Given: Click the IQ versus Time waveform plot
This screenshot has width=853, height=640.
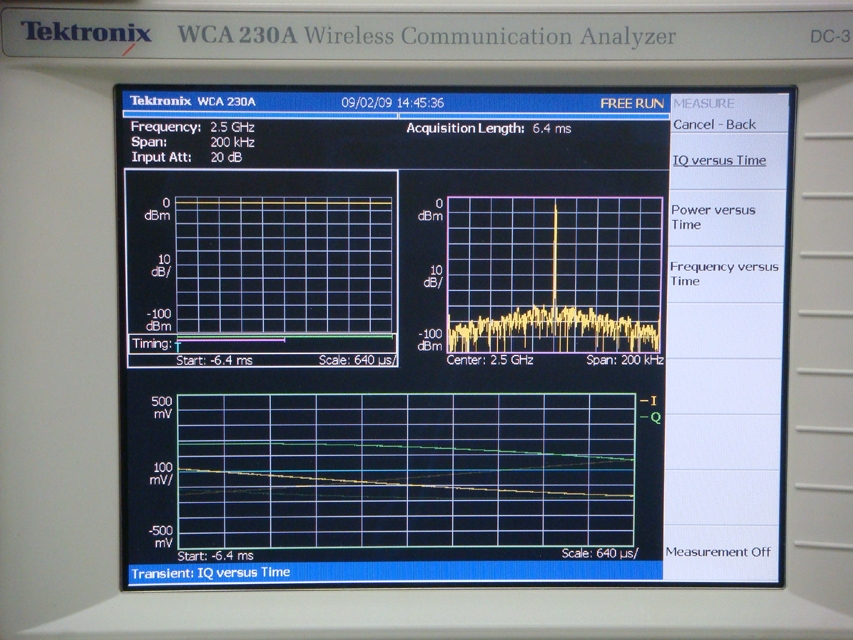Looking at the screenshot, I should click(x=406, y=470).
